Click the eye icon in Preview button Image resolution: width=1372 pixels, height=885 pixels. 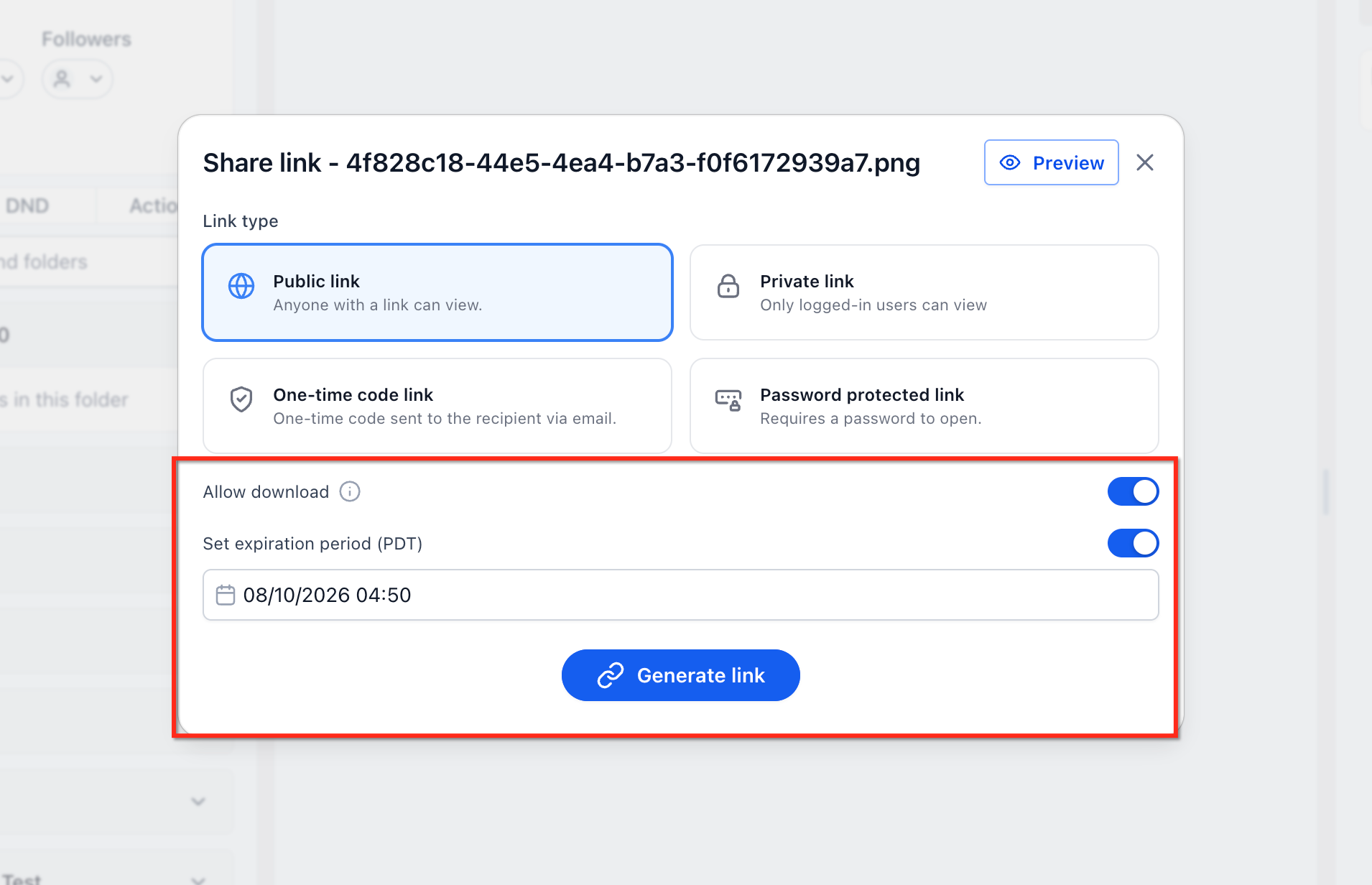(1010, 163)
